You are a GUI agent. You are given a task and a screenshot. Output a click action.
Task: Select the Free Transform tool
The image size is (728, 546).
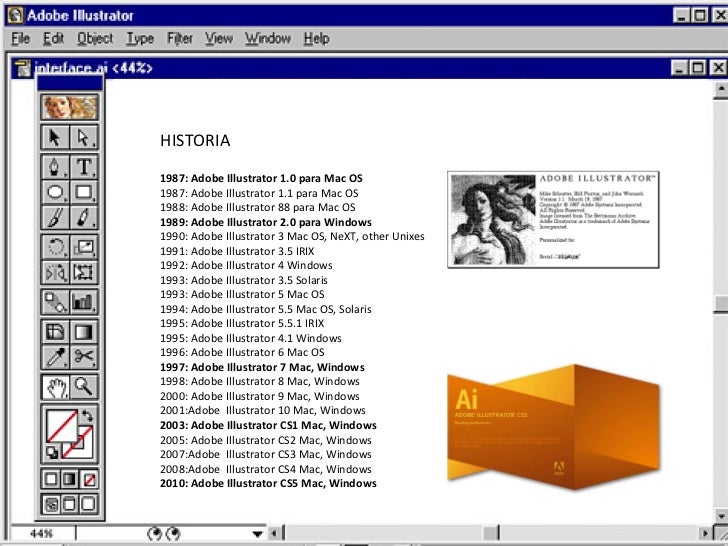(84, 272)
